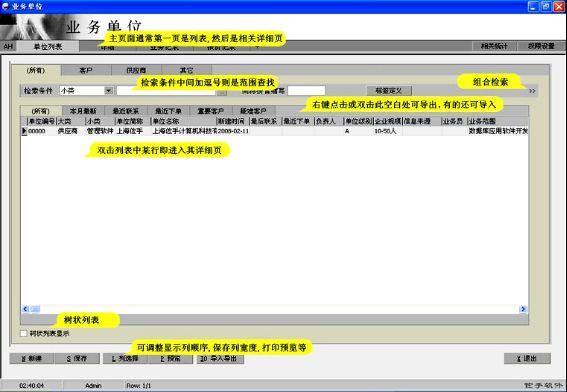Switch to the 最近联系 filter tab

tap(125, 111)
